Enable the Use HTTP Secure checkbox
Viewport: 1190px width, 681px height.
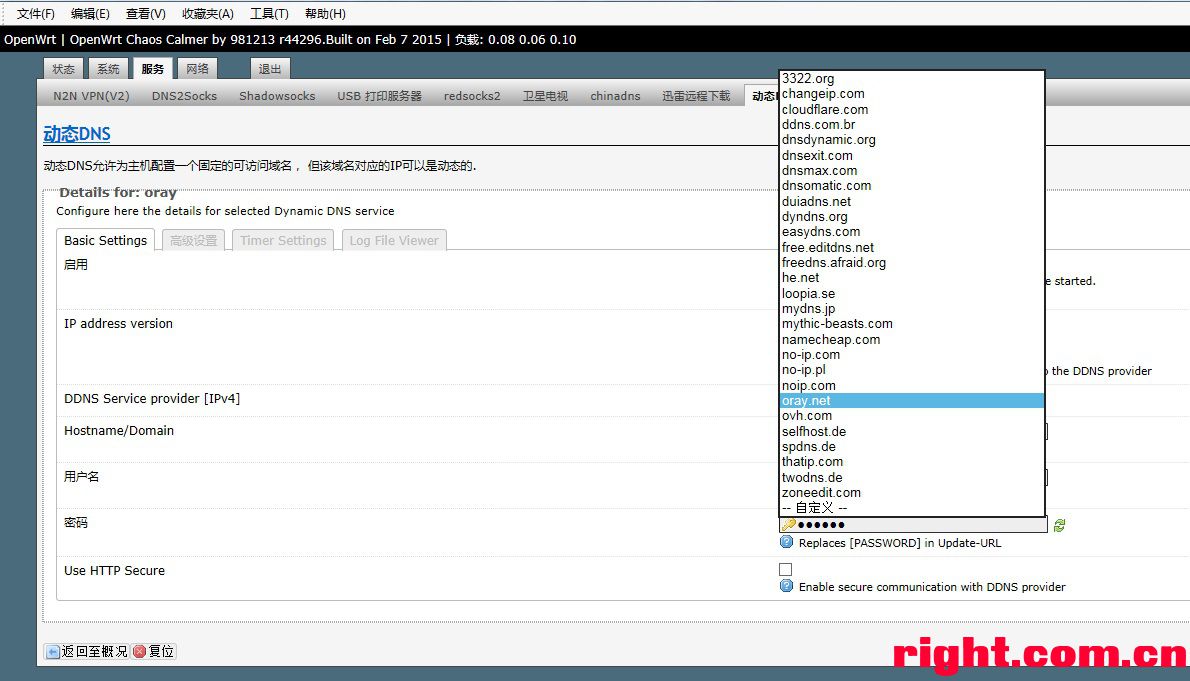point(785,569)
